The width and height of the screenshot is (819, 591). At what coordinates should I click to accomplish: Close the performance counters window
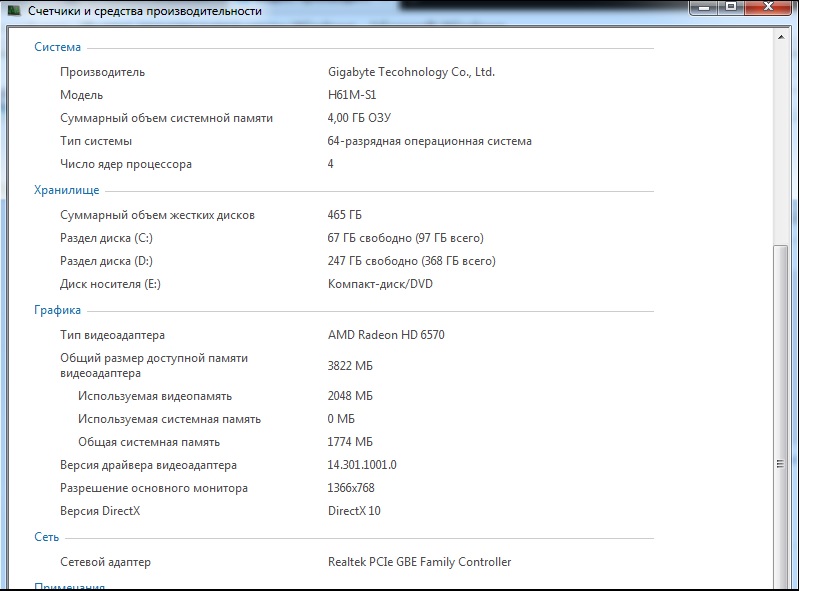[770, 8]
